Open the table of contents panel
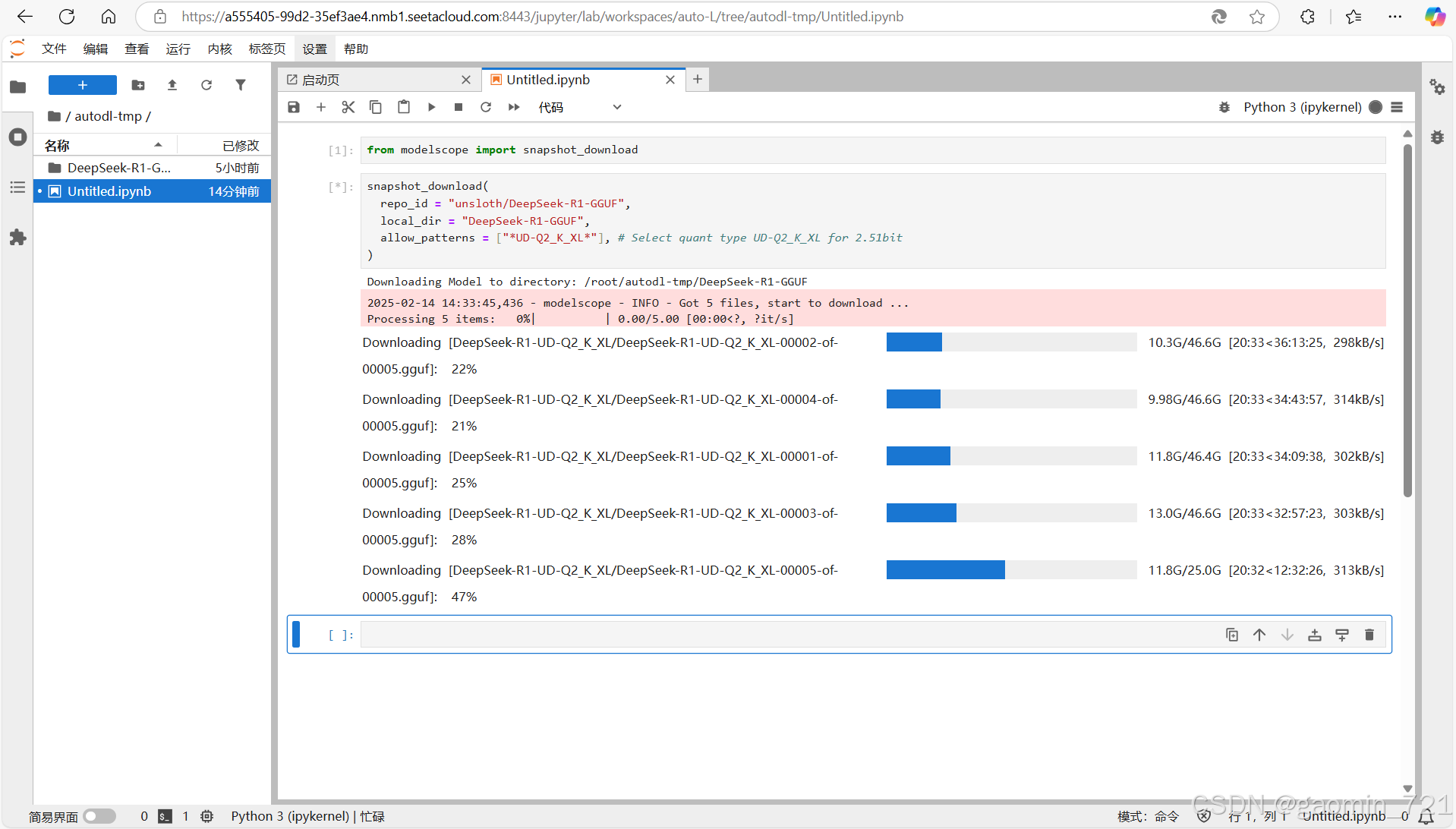 point(17,188)
